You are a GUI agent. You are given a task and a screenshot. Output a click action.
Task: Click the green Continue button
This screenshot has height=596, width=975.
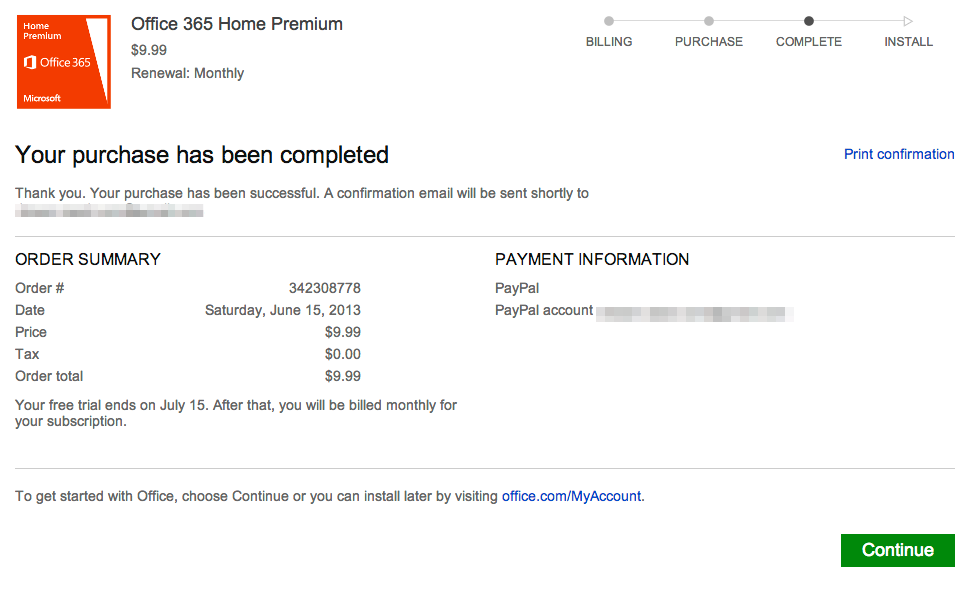pos(898,550)
